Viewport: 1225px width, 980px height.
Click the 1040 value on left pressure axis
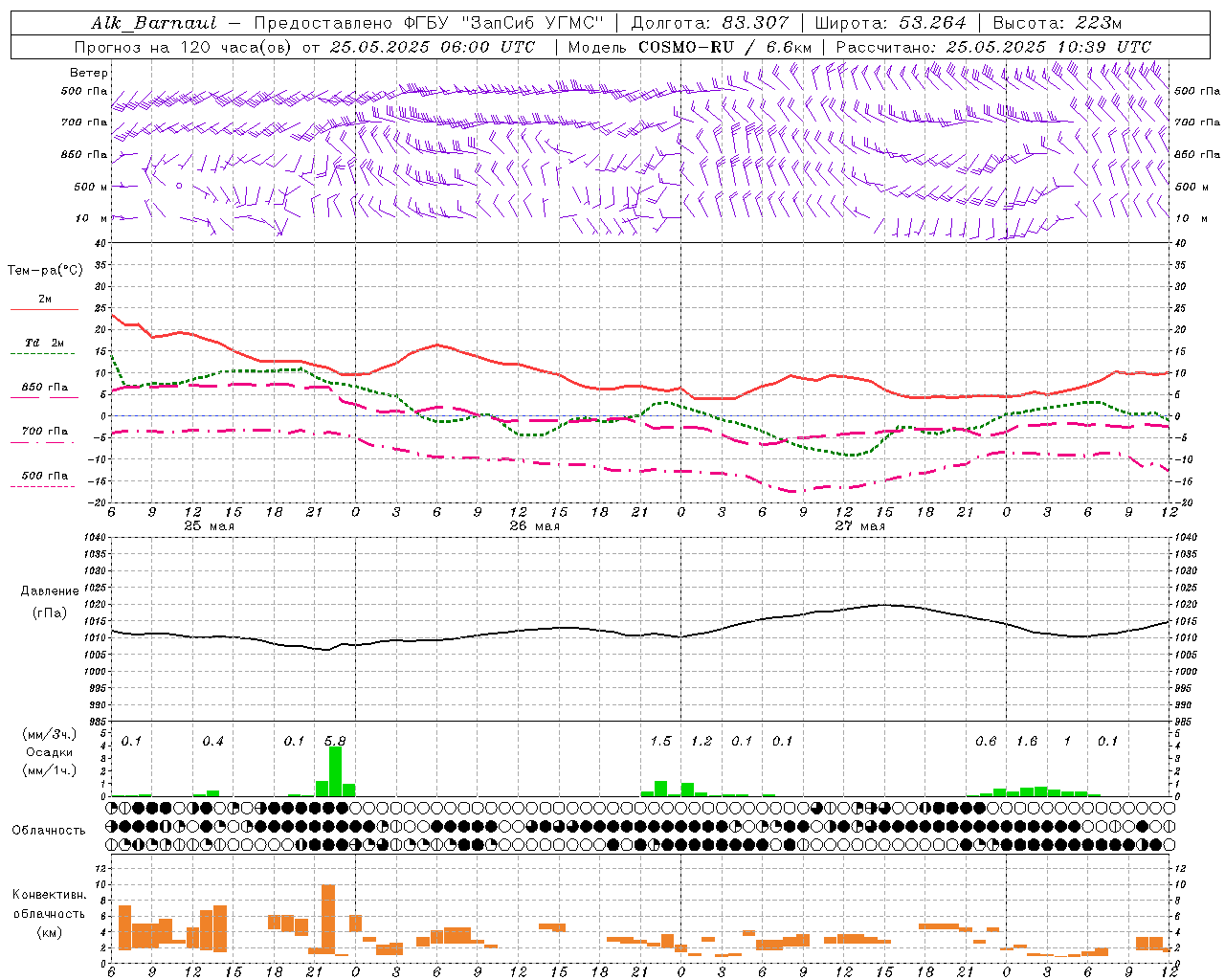97,538
